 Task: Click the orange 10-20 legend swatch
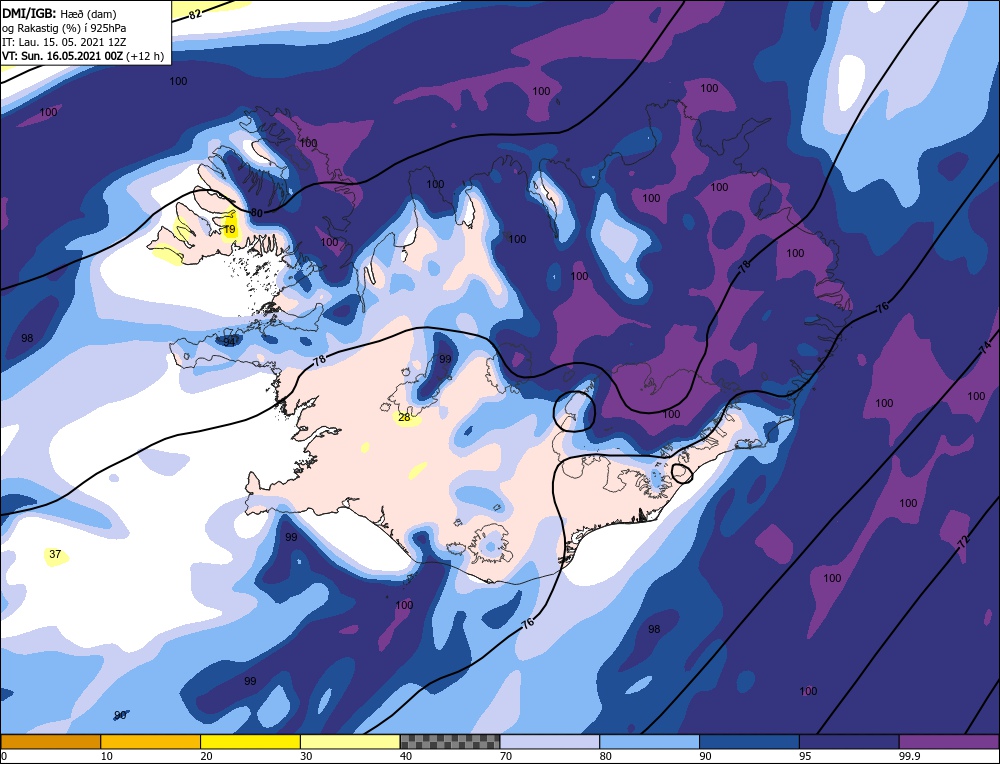point(151,741)
